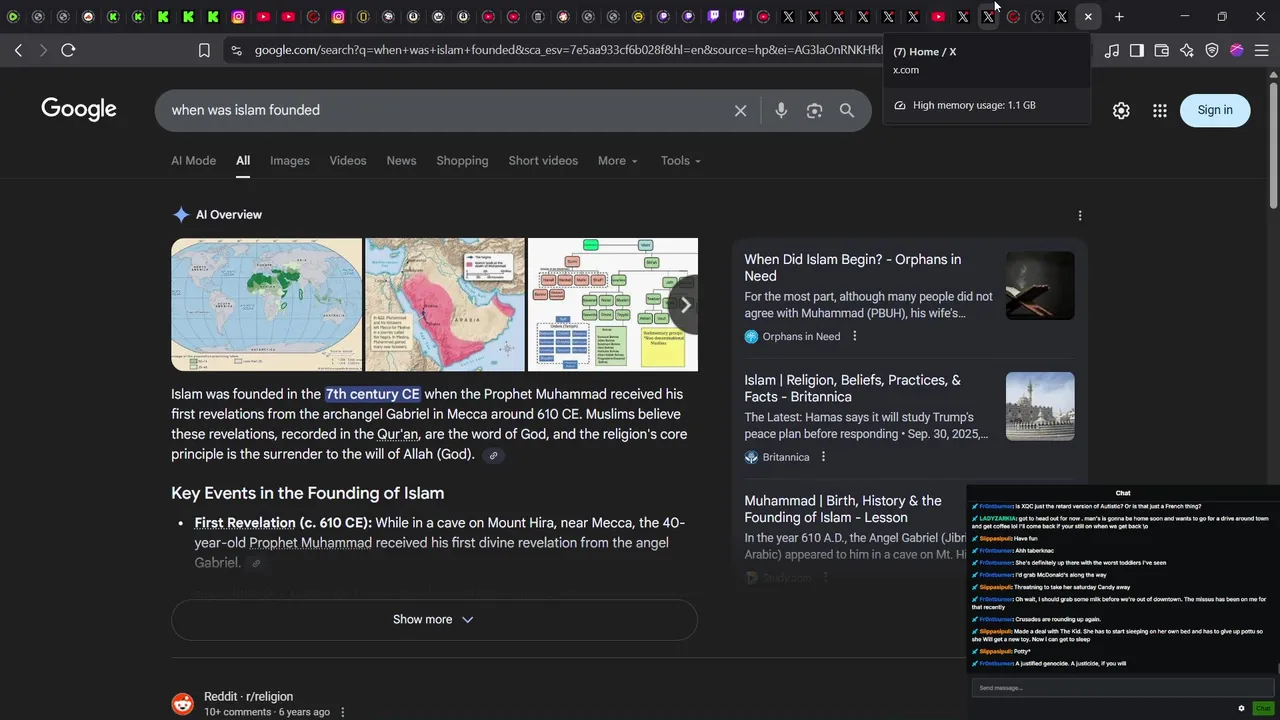Open the Reddit r/religion result

(248, 697)
